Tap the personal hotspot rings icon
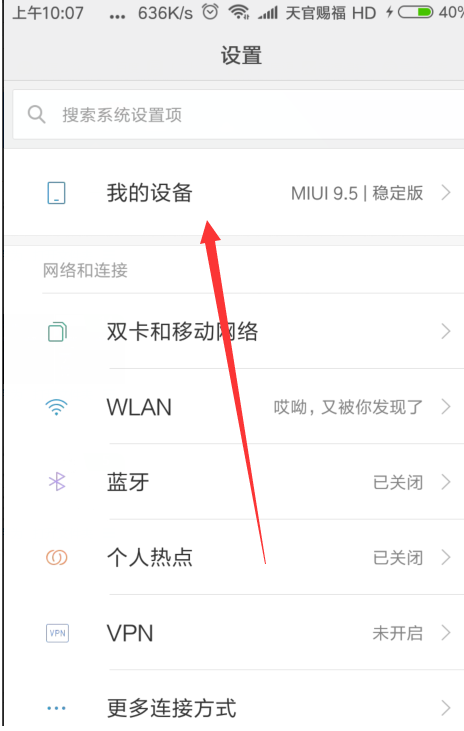This screenshot has height=731, width=464. (56, 558)
